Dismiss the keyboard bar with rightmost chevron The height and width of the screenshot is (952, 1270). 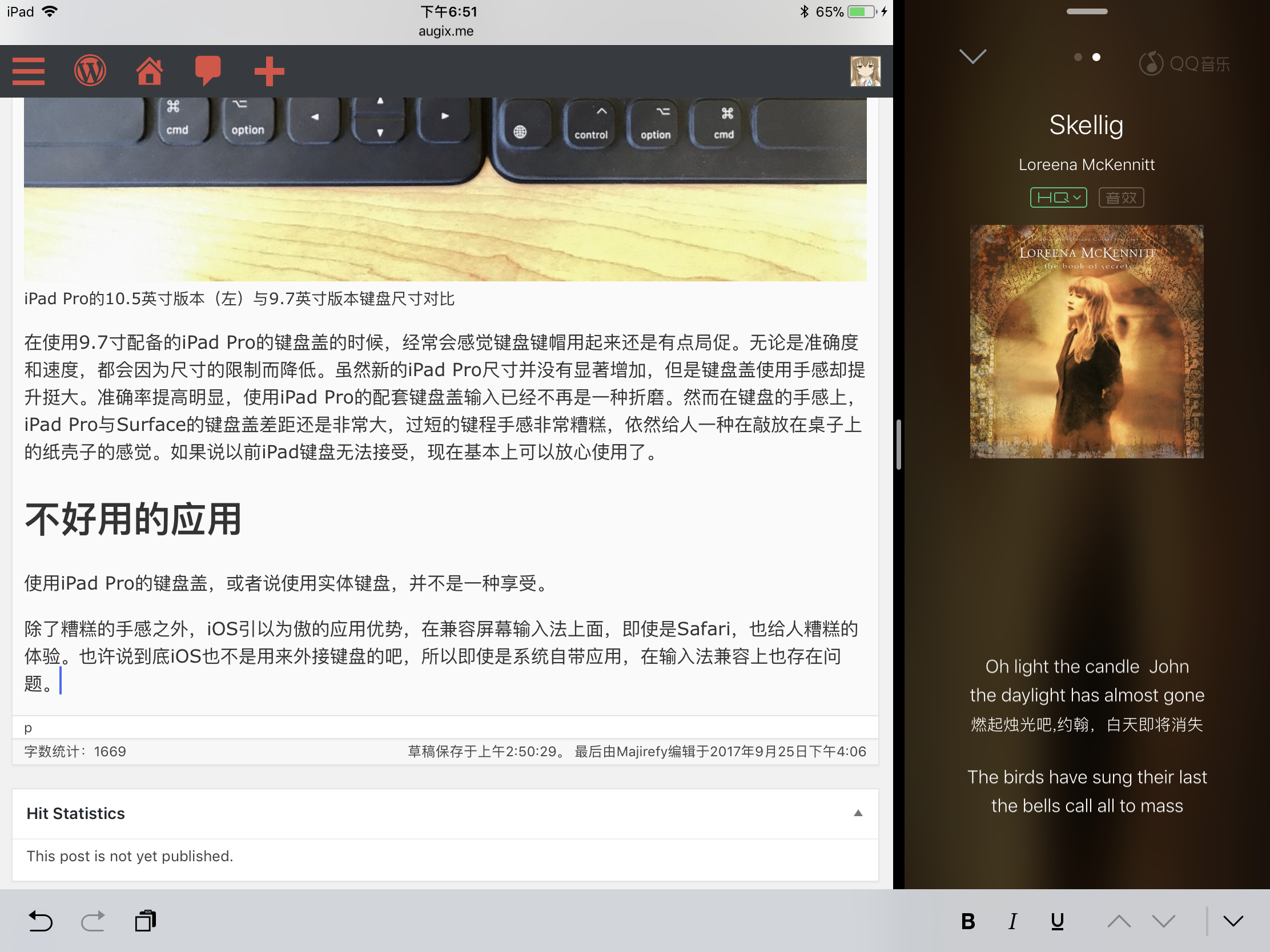1233,922
